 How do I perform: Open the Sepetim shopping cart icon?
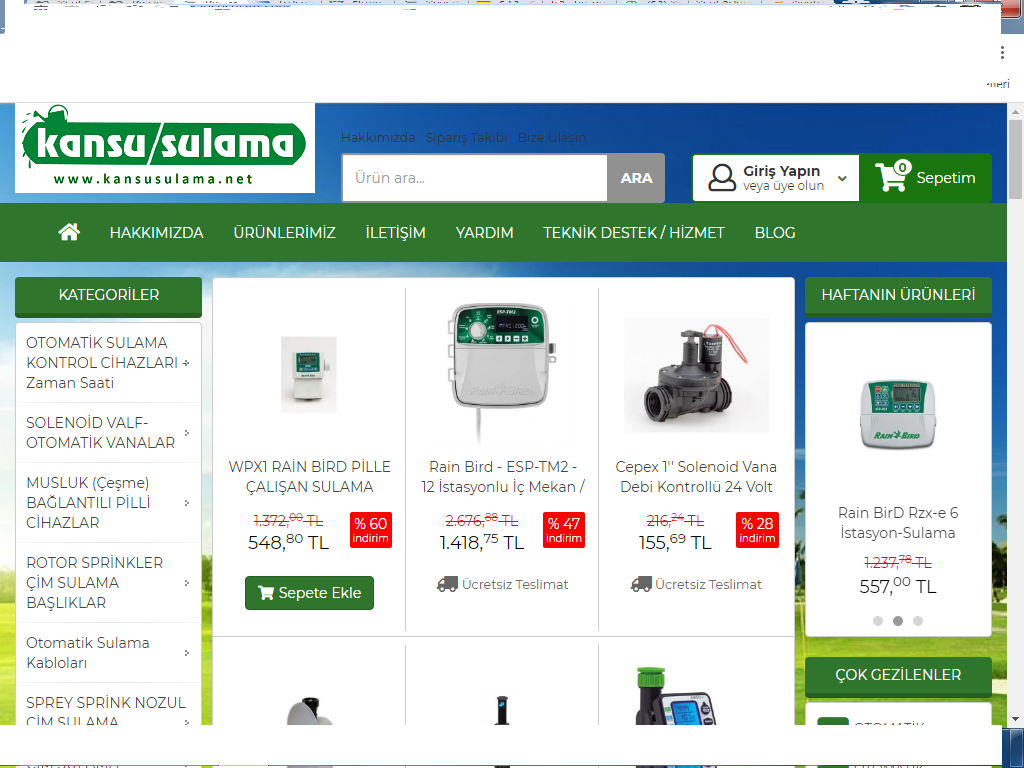click(x=893, y=176)
